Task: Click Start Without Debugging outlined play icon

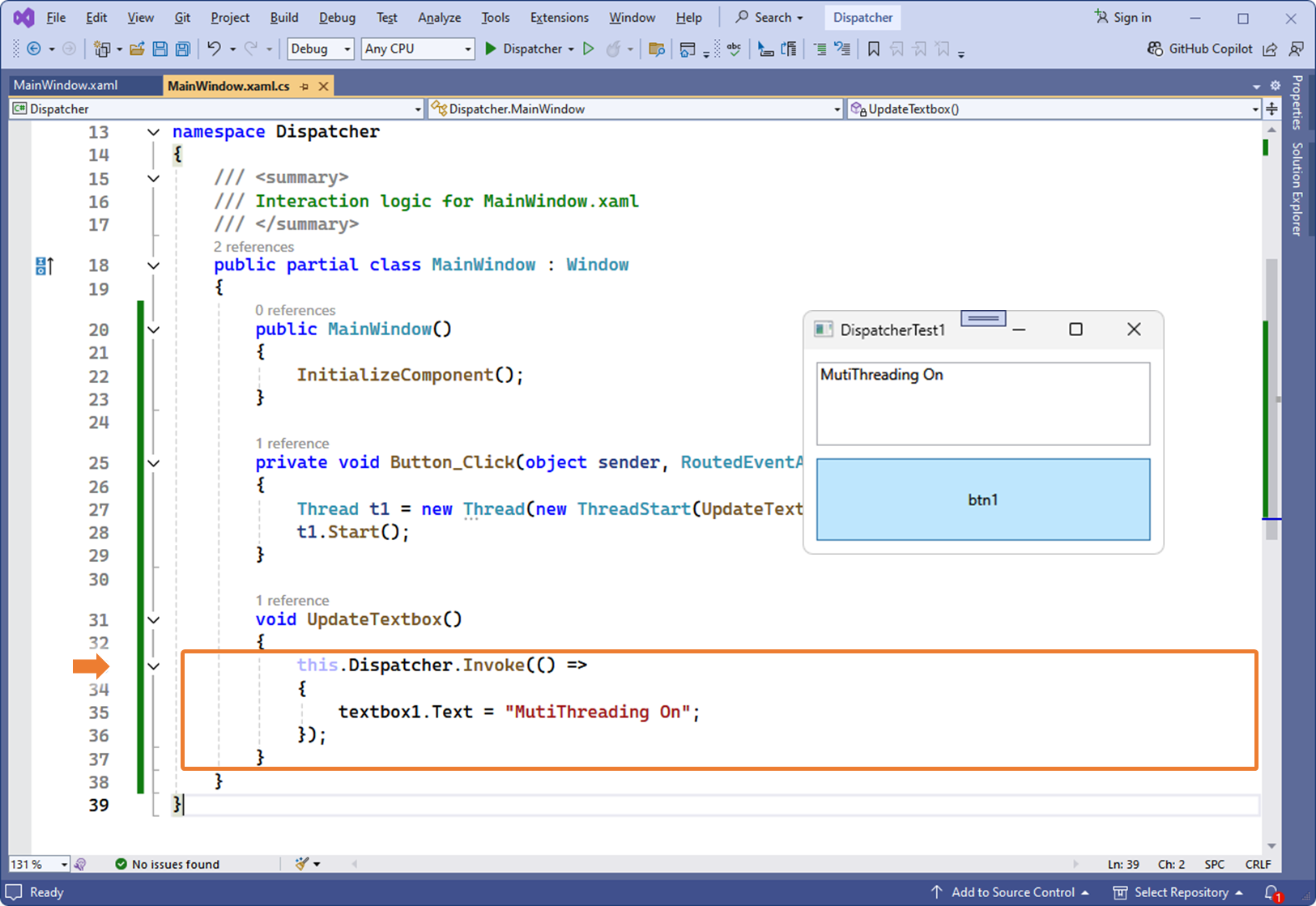Action: [x=589, y=49]
